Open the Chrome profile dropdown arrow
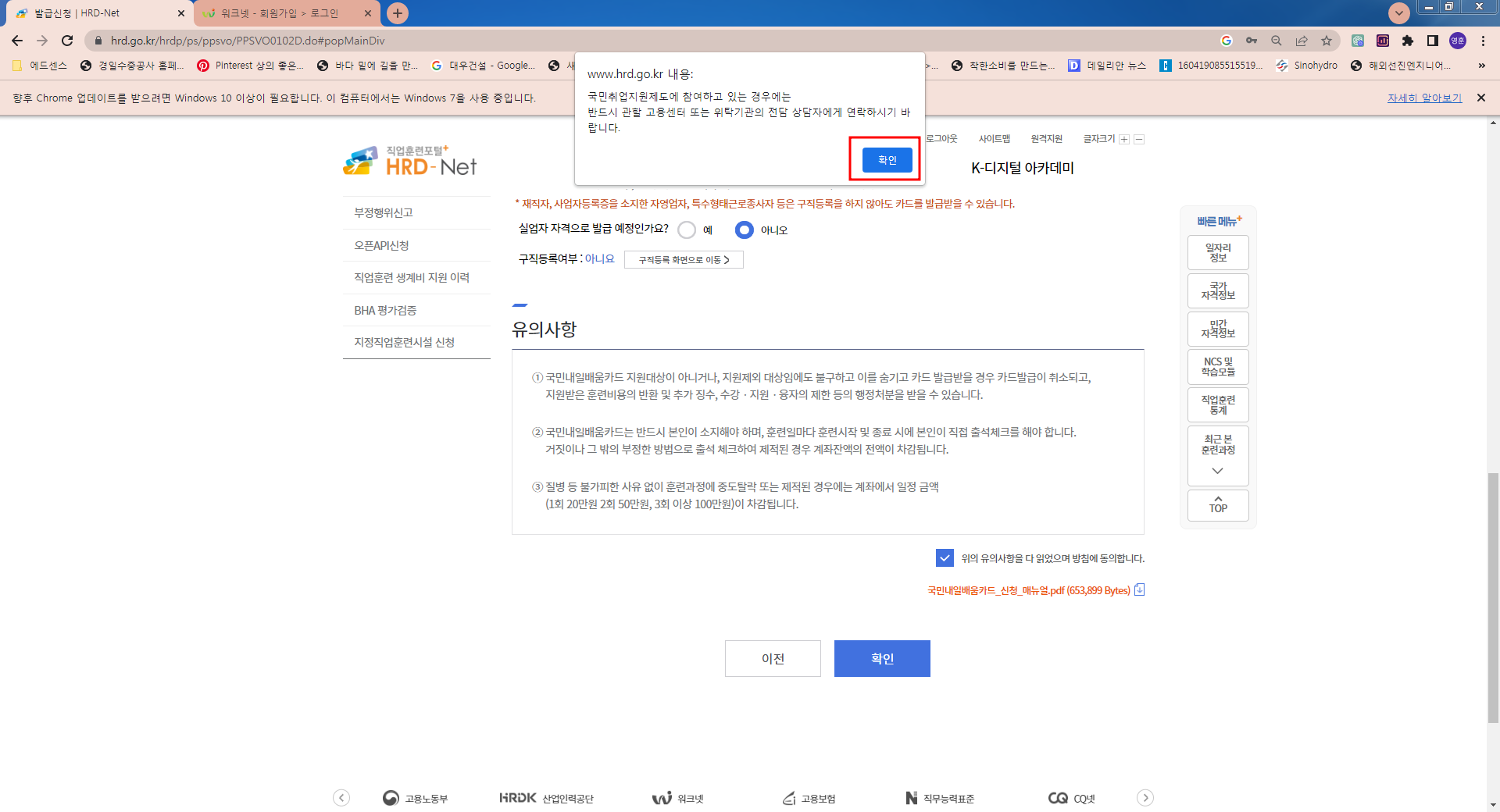The image size is (1500, 812). (1398, 12)
